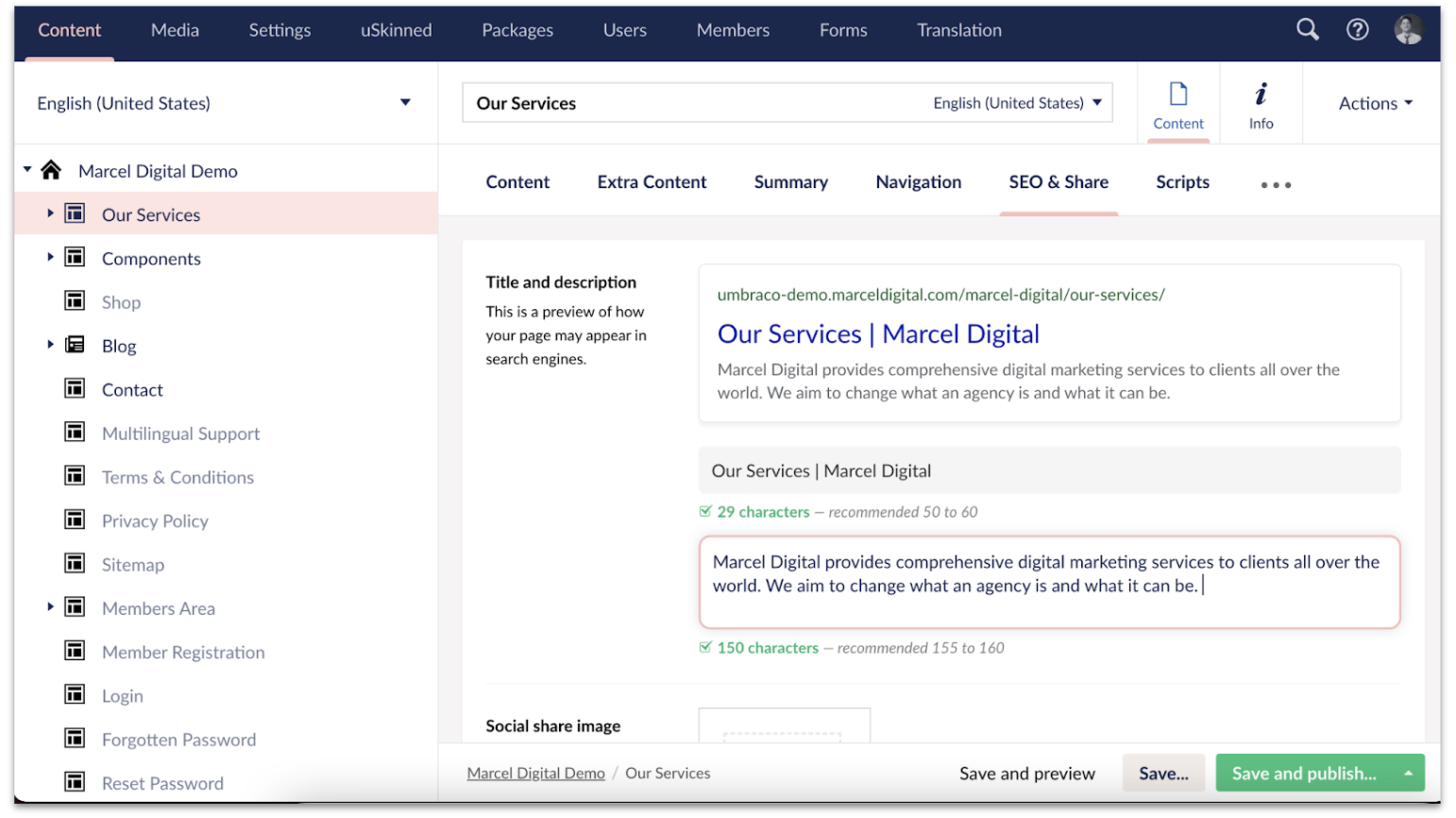The height and width of the screenshot is (818, 1456).
Task: Go to the Packages section
Action: pyautogui.click(x=517, y=30)
